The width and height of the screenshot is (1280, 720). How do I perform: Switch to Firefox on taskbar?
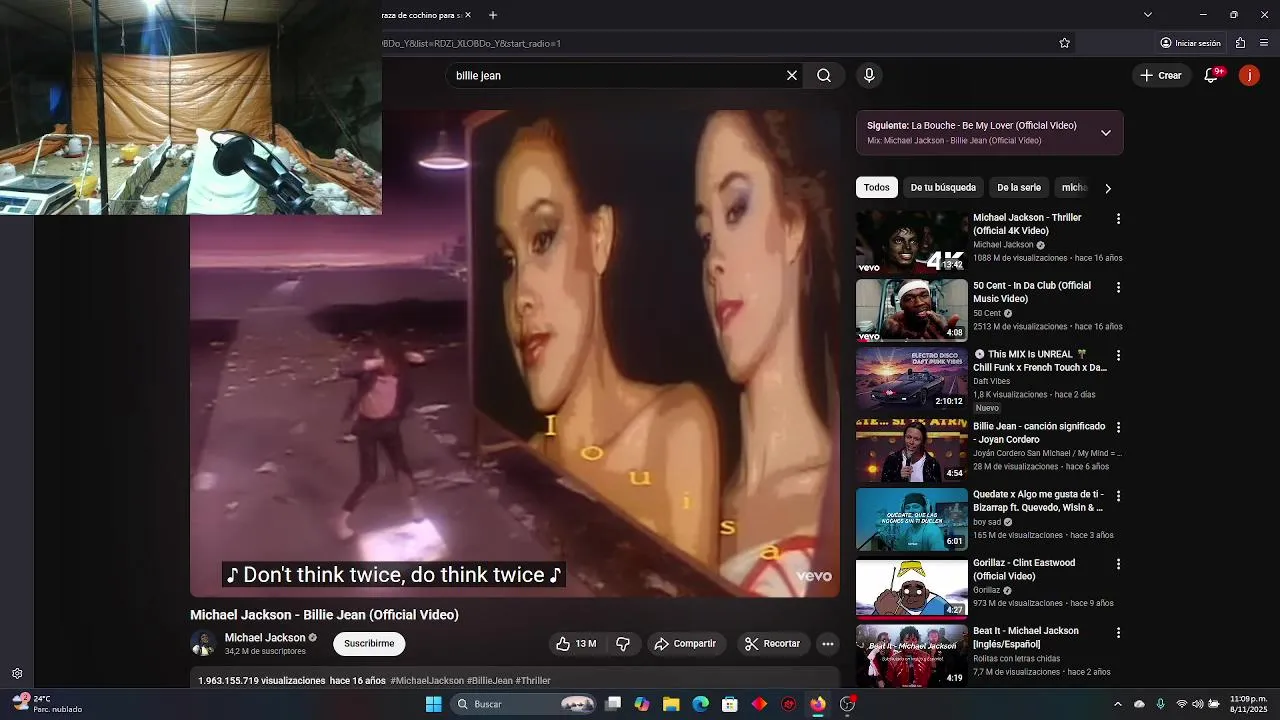(818, 704)
